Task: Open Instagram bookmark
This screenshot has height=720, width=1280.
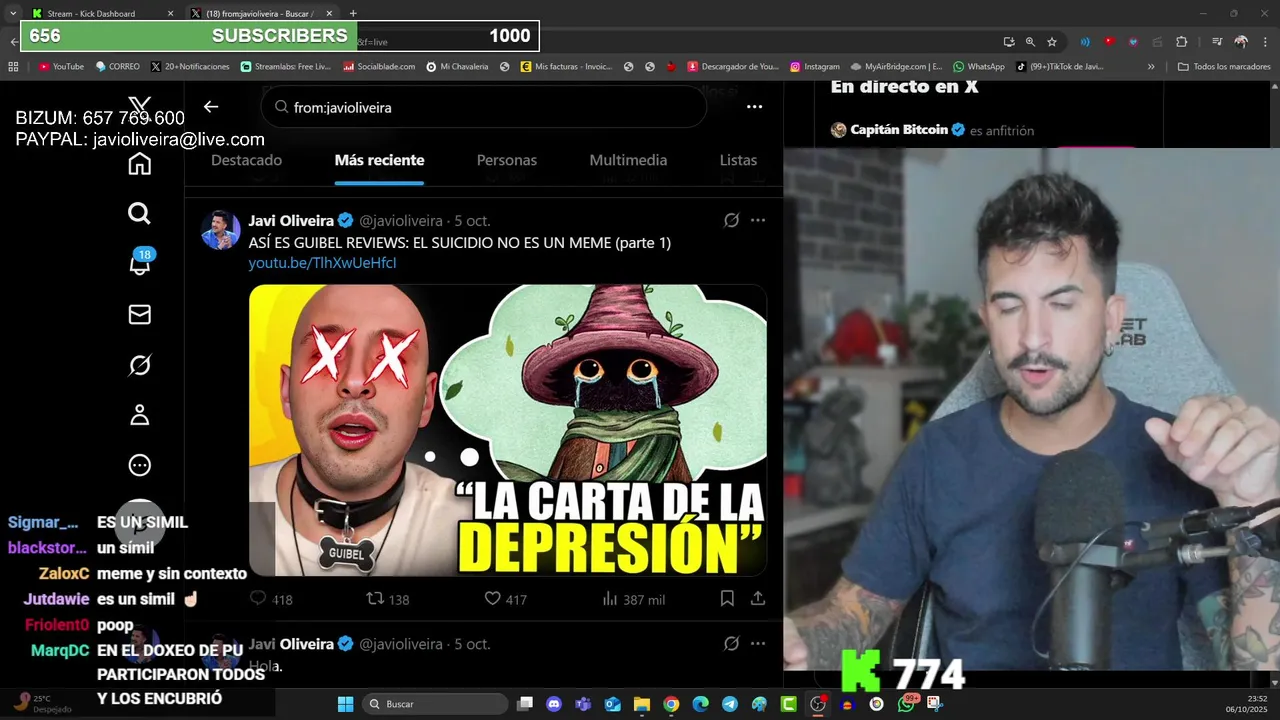Action: (x=814, y=67)
